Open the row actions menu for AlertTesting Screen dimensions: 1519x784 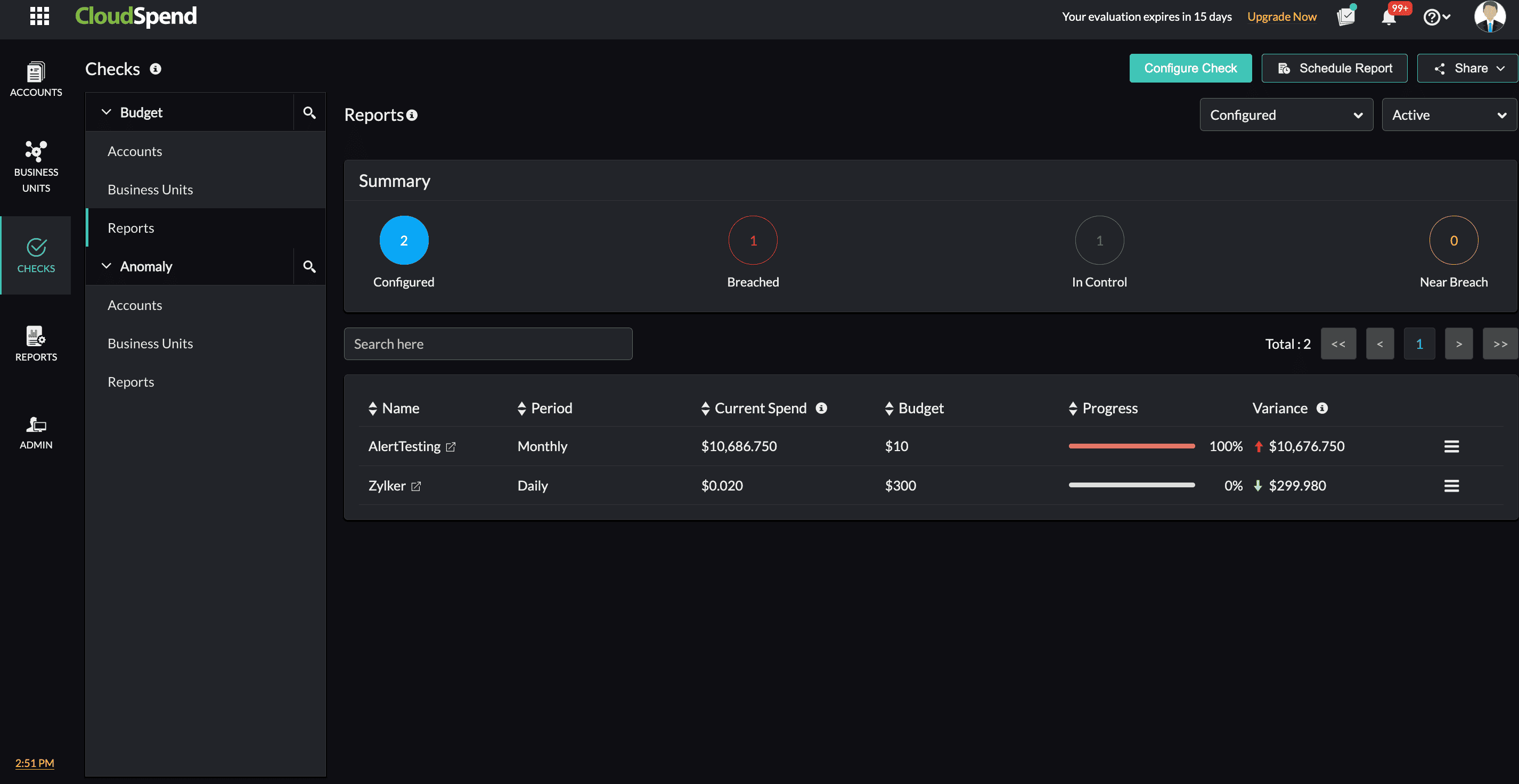click(1451, 446)
